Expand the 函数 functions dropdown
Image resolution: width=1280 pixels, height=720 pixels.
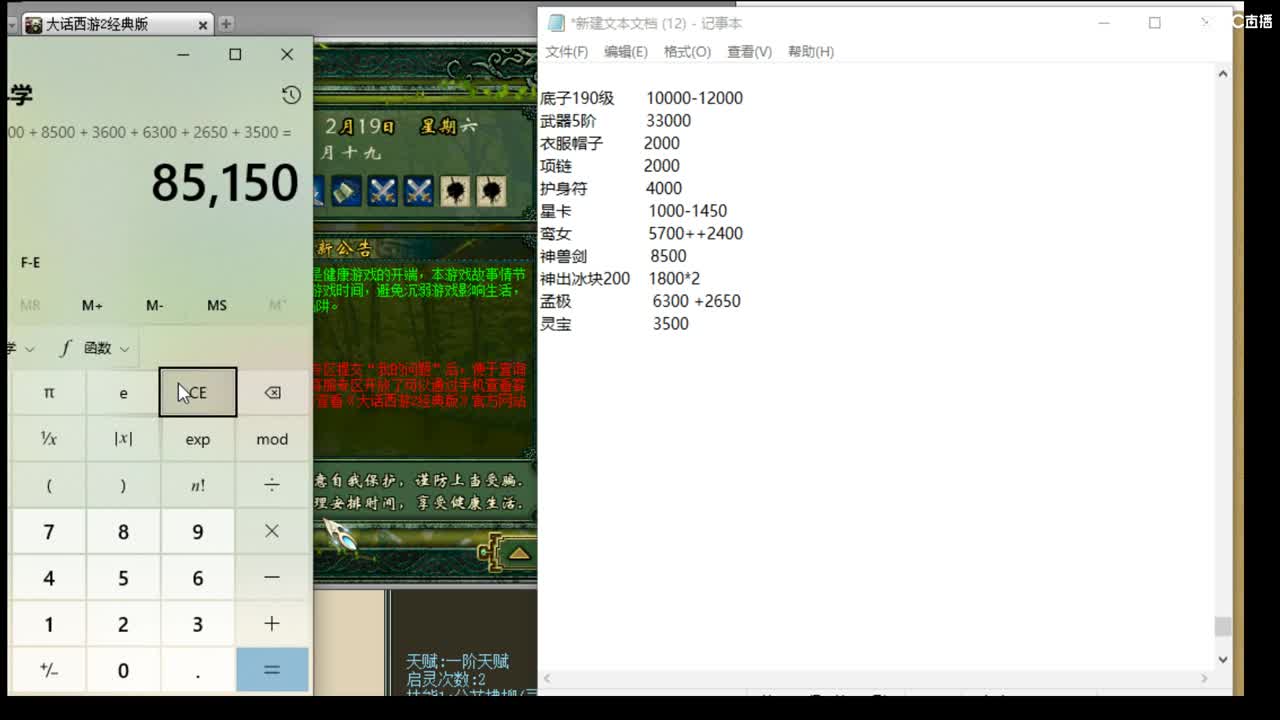[x=97, y=348]
